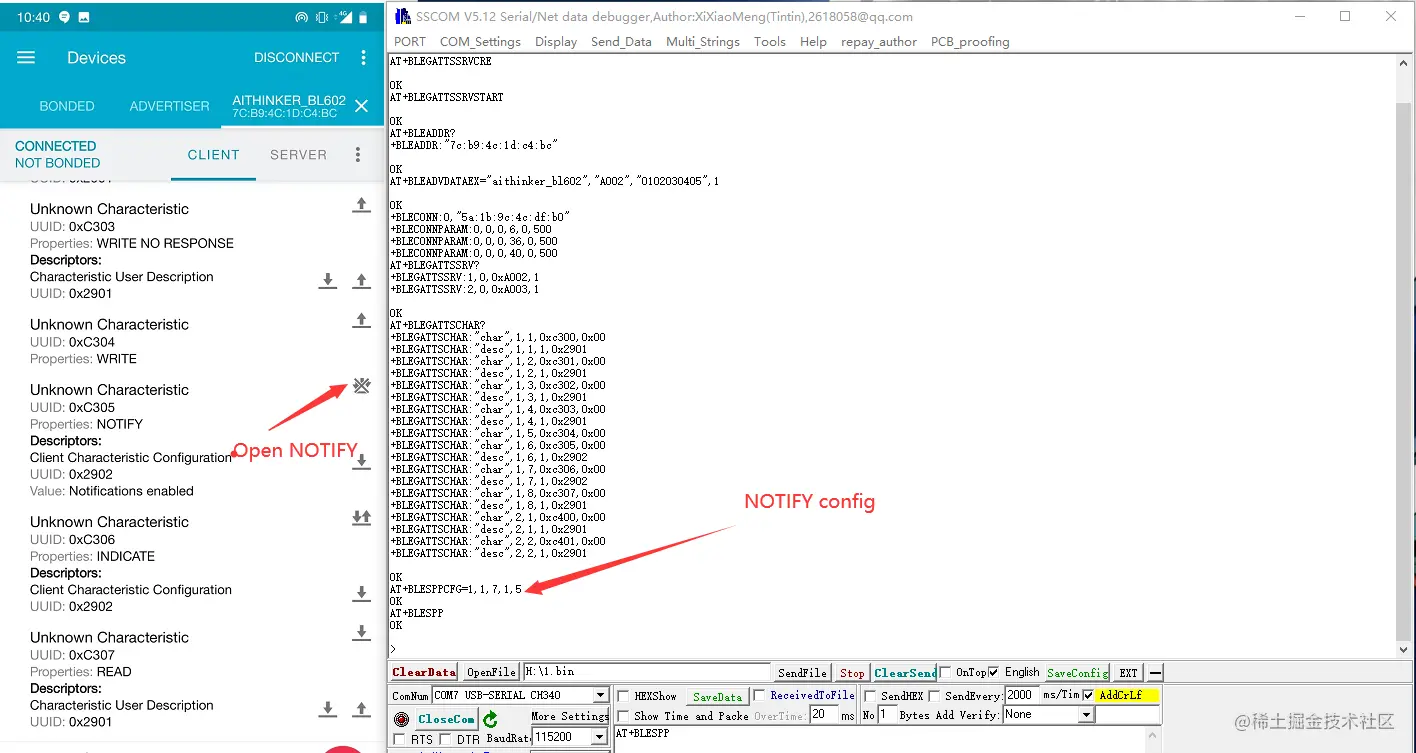1416x753 pixels.
Task: Enable the Show Time and Packe checkbox
Action: click(x=624, y=716)
